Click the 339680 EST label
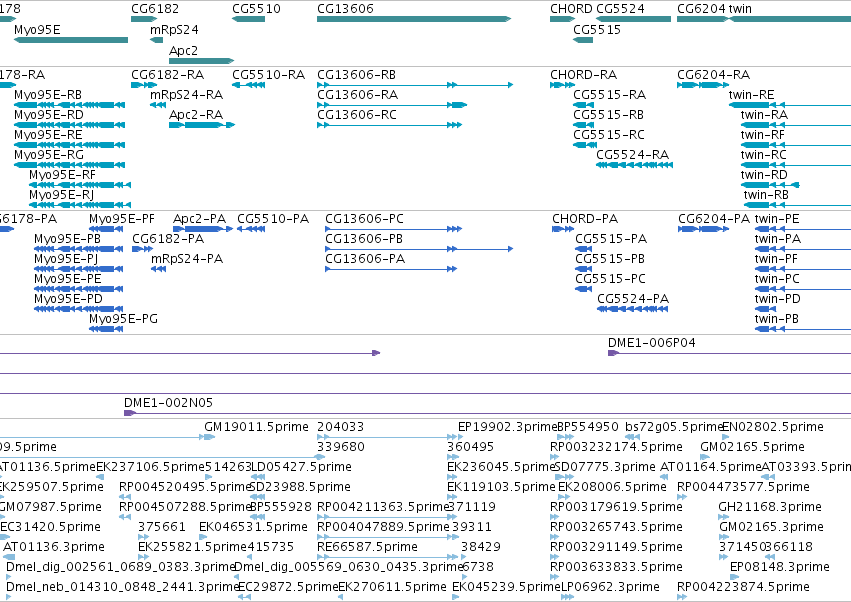 (340, 447)
